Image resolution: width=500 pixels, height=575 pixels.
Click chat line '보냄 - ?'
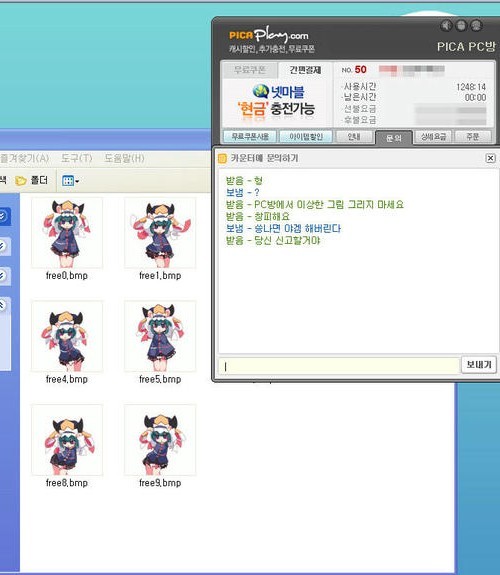coord(242,192)
